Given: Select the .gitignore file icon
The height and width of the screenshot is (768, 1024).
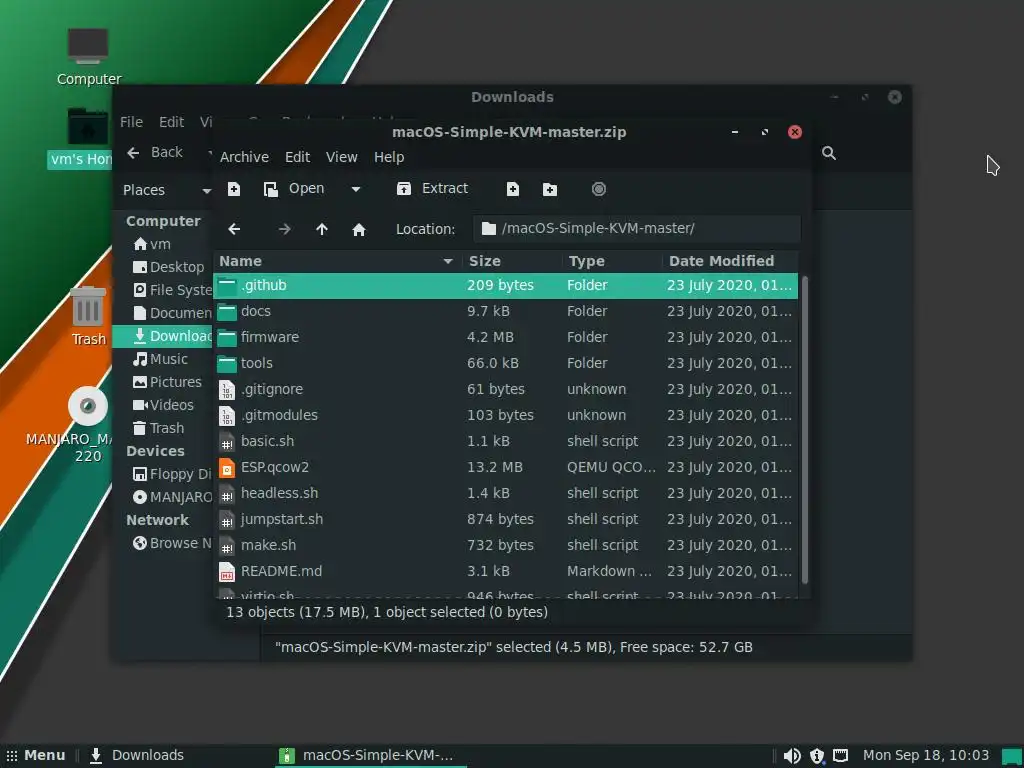Looking at the screenshot, I should pos(227,390).
